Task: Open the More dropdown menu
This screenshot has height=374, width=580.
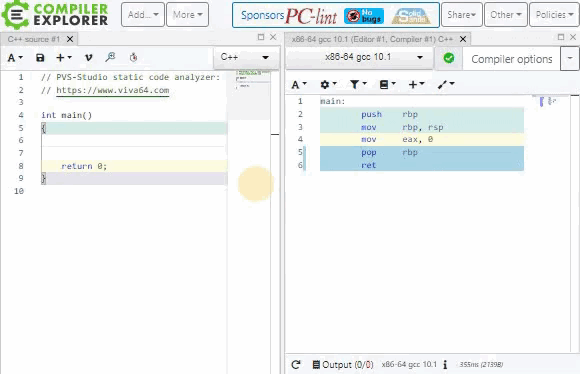Action: (x=188, y=15)
